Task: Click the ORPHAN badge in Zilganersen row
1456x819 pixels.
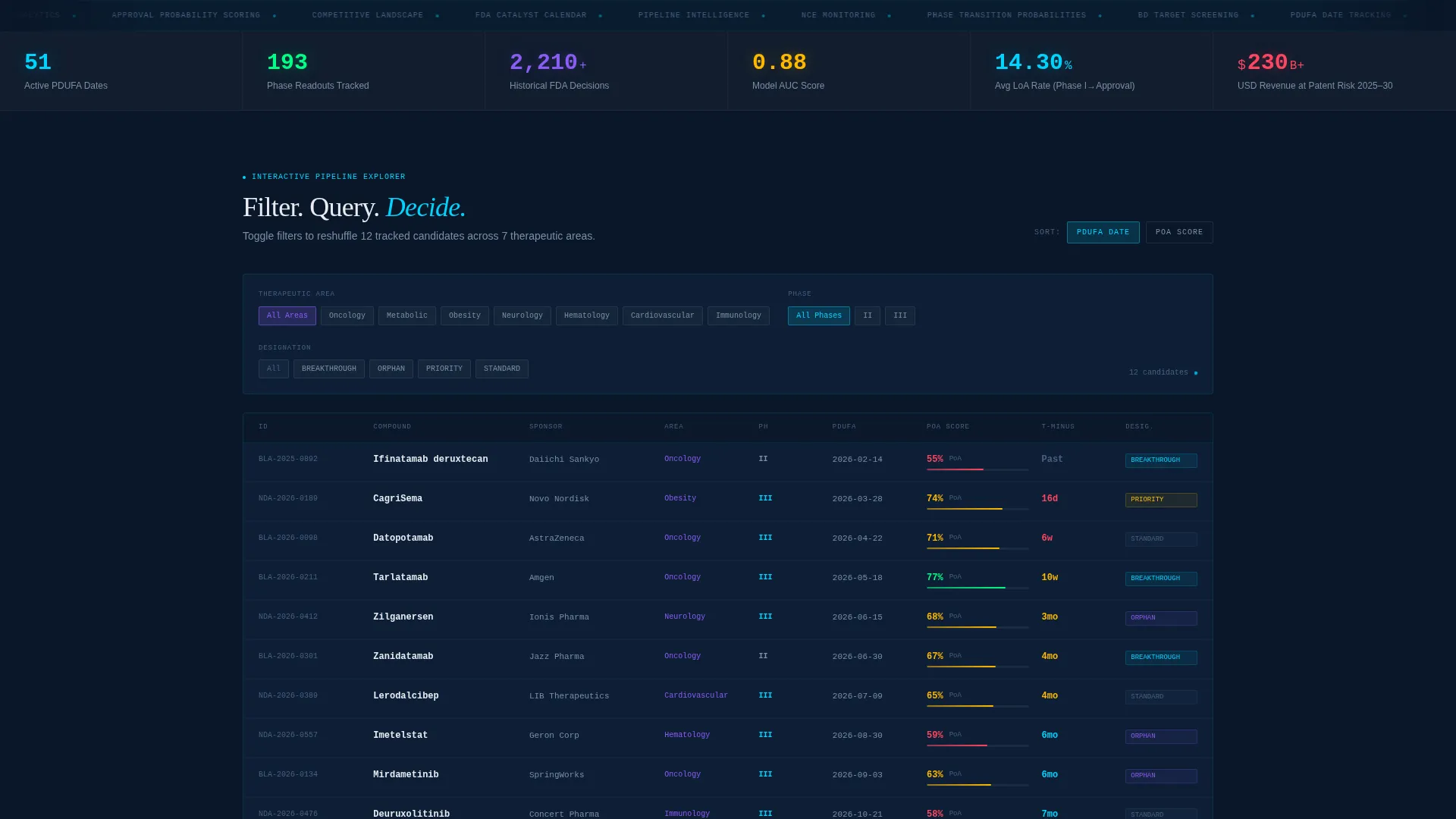Action: pyautogui.click(x=1160, y=618)
